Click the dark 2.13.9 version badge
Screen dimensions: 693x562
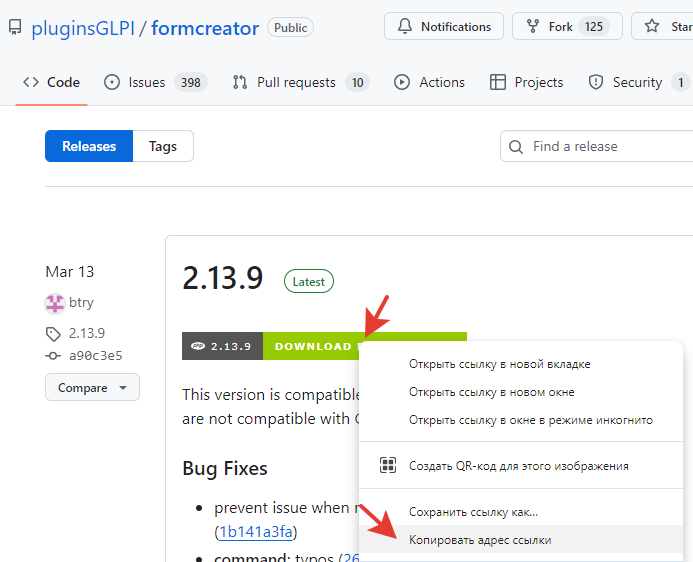pos(222,346)
